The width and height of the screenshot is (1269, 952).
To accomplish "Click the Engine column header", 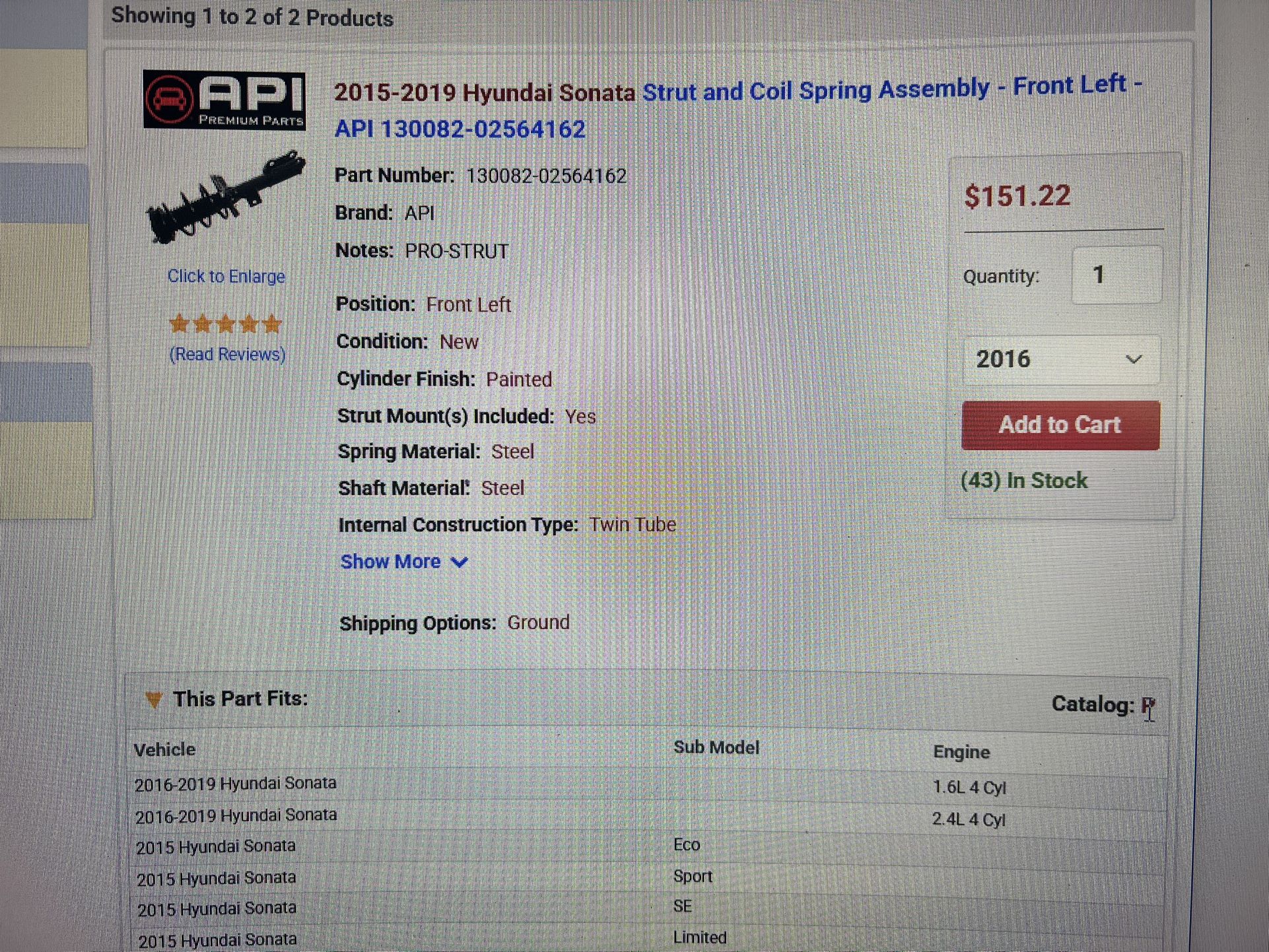I will click(x=961, y=752).
